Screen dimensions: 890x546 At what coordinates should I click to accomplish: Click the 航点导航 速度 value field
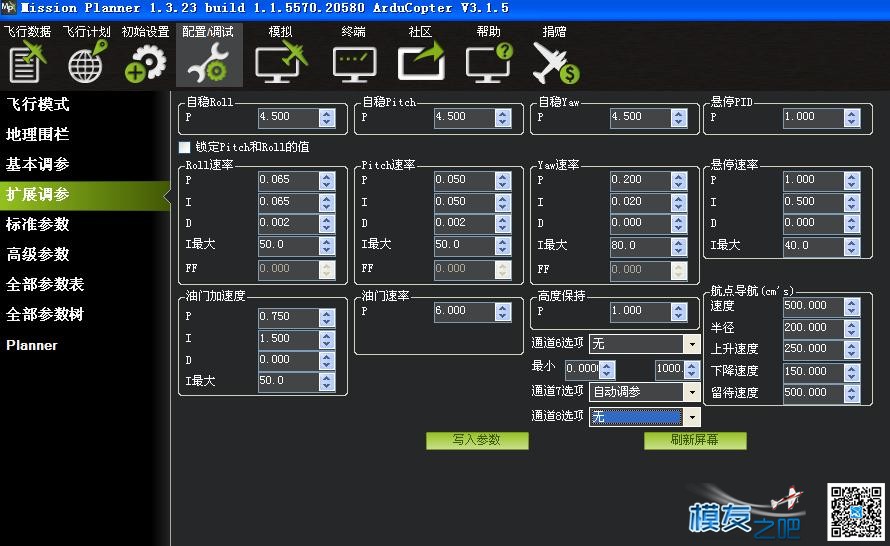pyautogui.click(x=813, y=306)
